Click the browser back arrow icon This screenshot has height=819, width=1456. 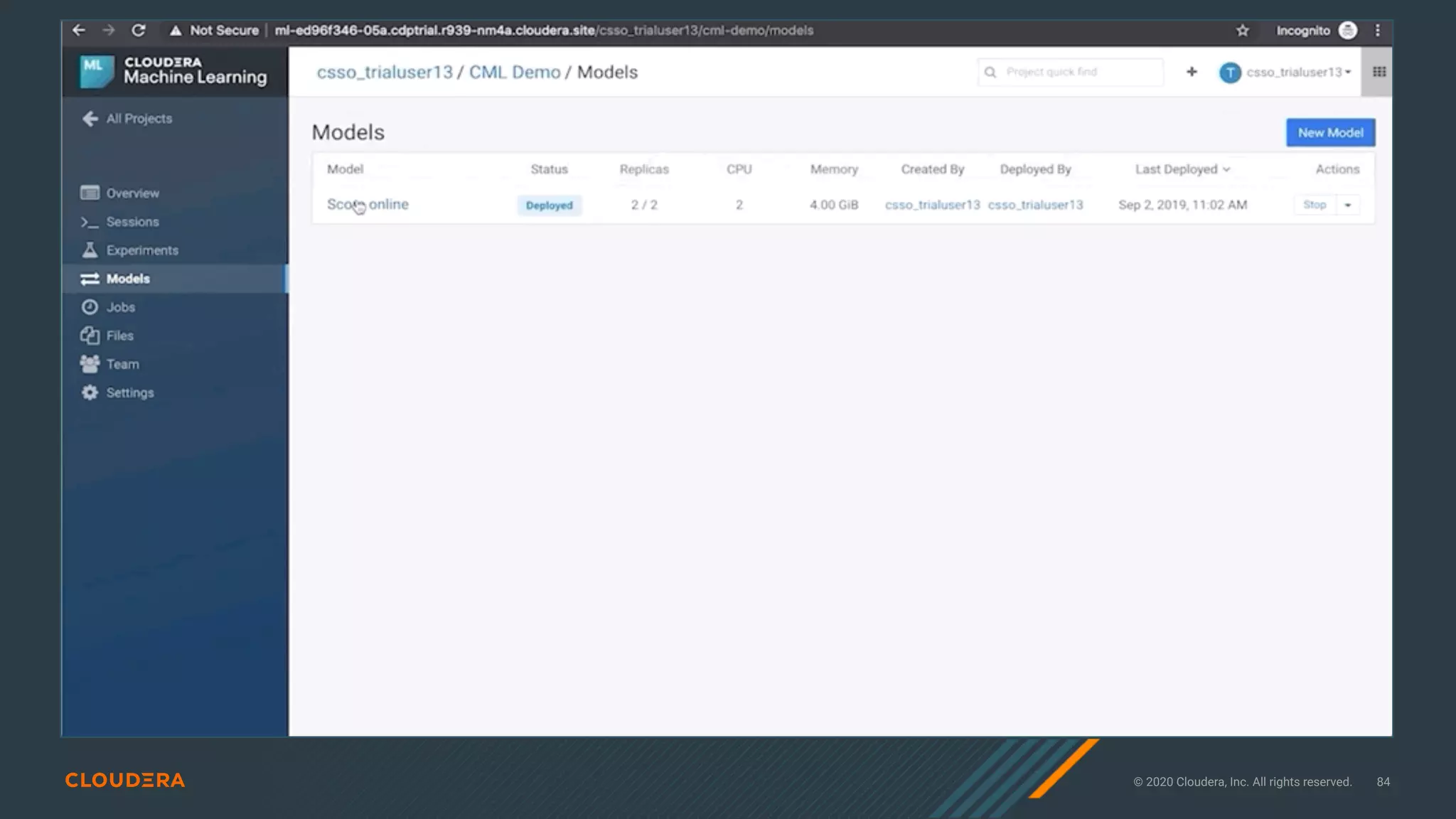79,30
